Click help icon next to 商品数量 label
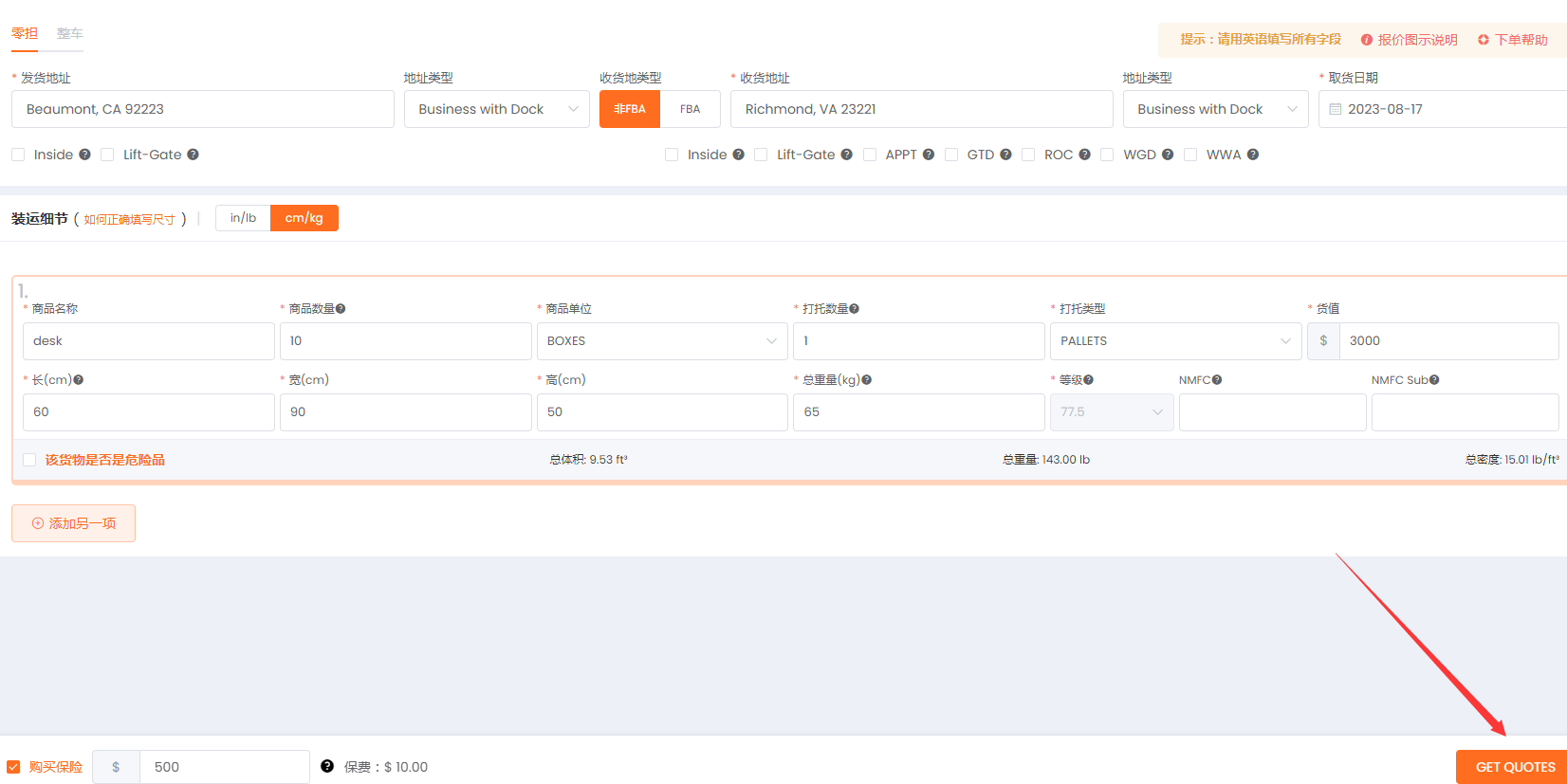1567x784 pixels. click(341, 309)
